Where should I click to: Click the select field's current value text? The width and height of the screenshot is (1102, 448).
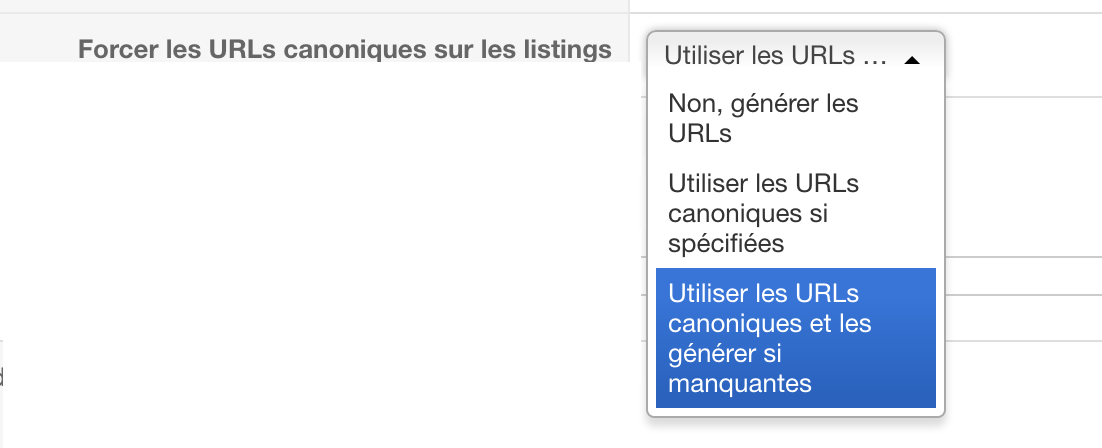click(x=775, y=56)
